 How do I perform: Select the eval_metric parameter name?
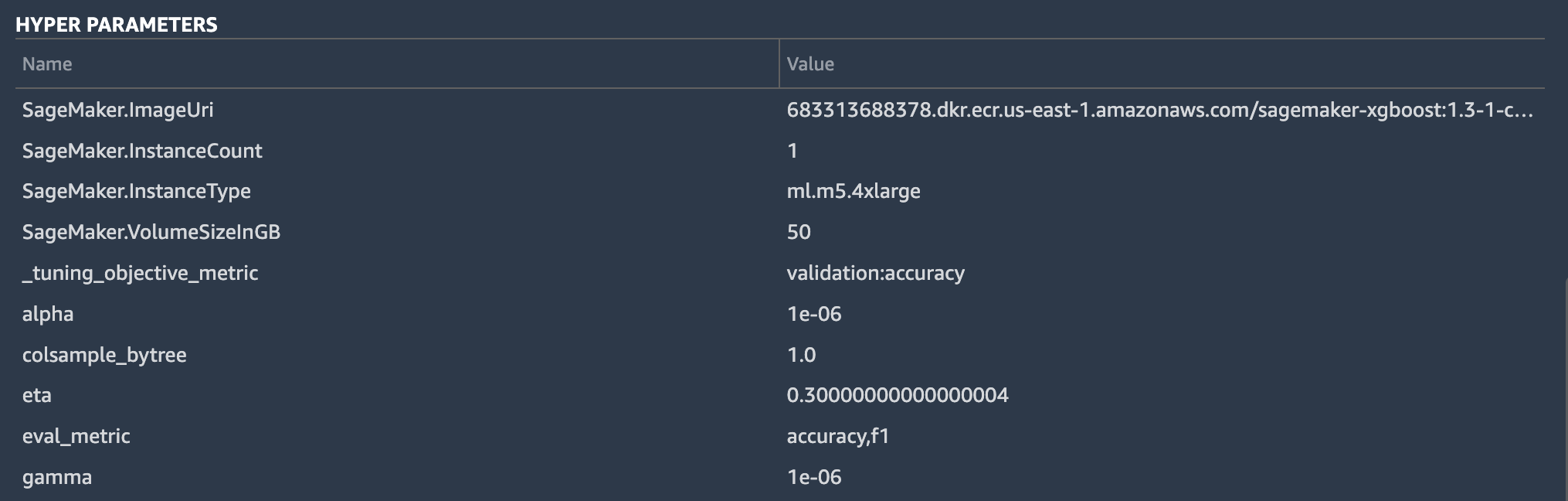(76, 436)
